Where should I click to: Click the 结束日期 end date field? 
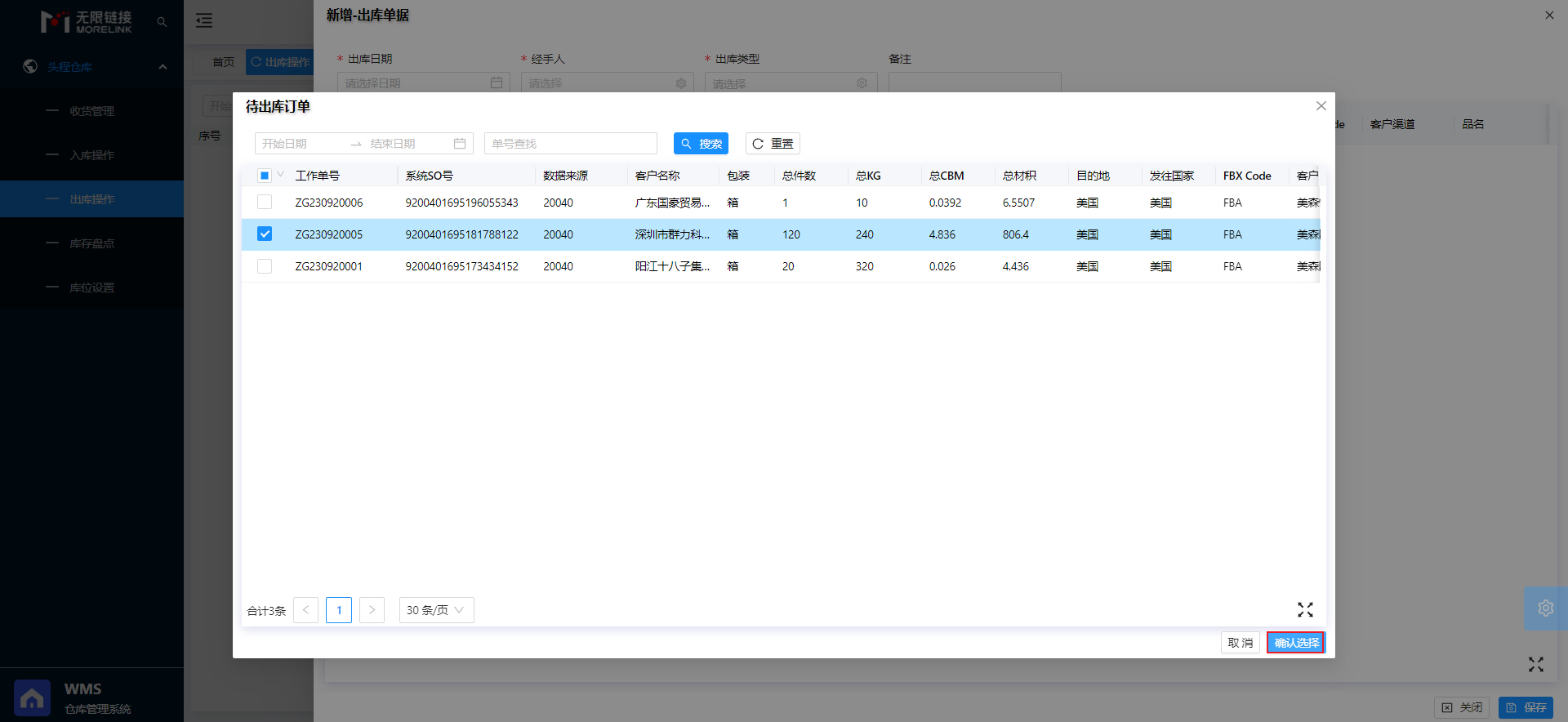click(x=407, y=144)
